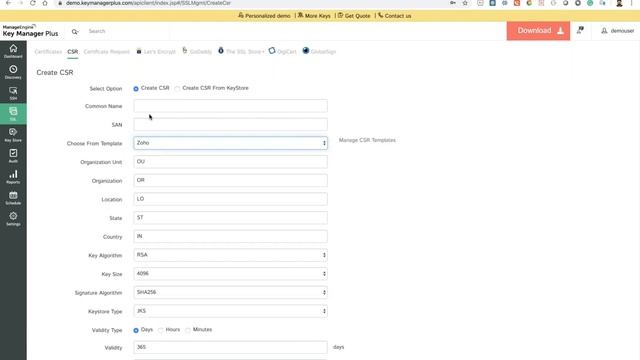Switch to the CSR tab
The width and height of the screenshot is (640, 360).
(x=73, y=52)
